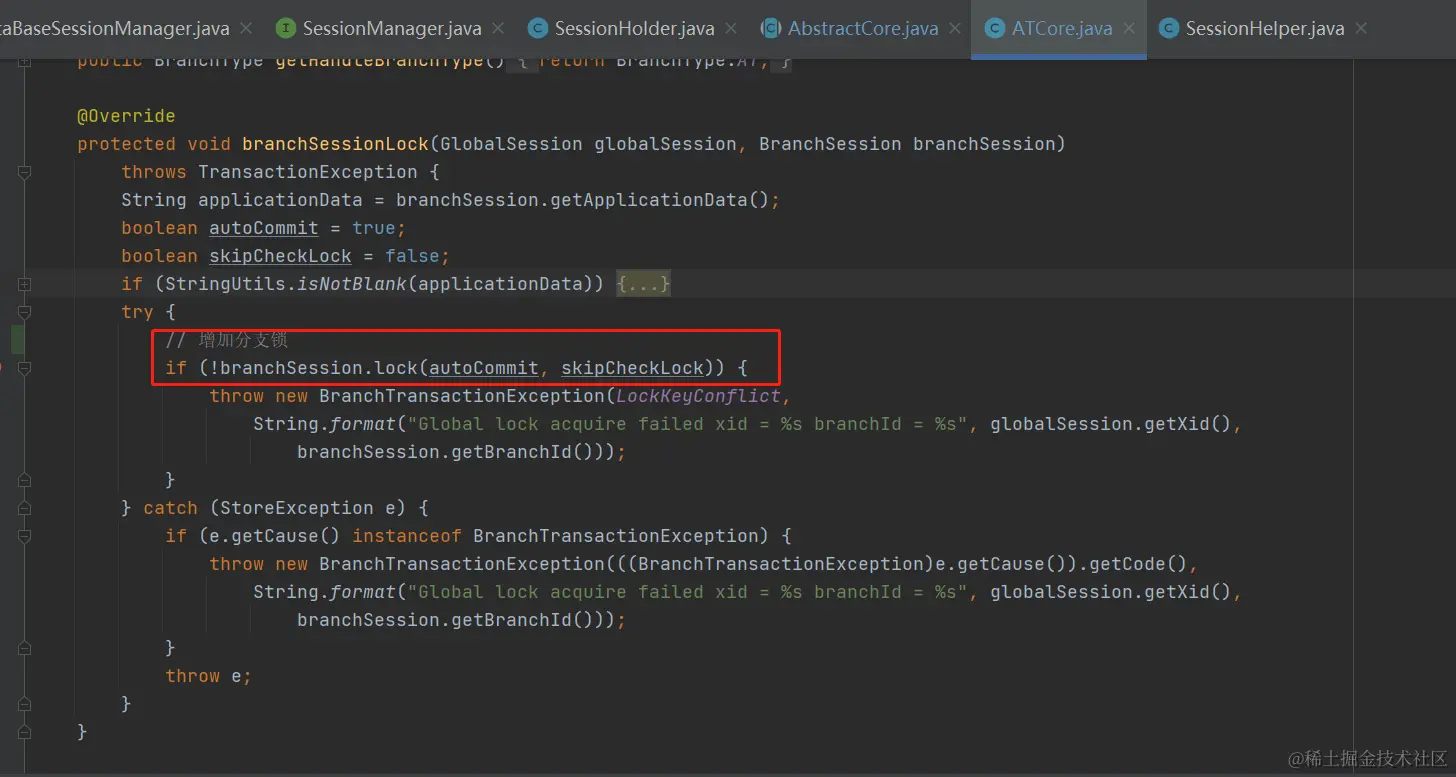Click the '// 增加分支锁' comment
The height and width of the screenshot is (777, 1456).
click(x=226, y=340)
